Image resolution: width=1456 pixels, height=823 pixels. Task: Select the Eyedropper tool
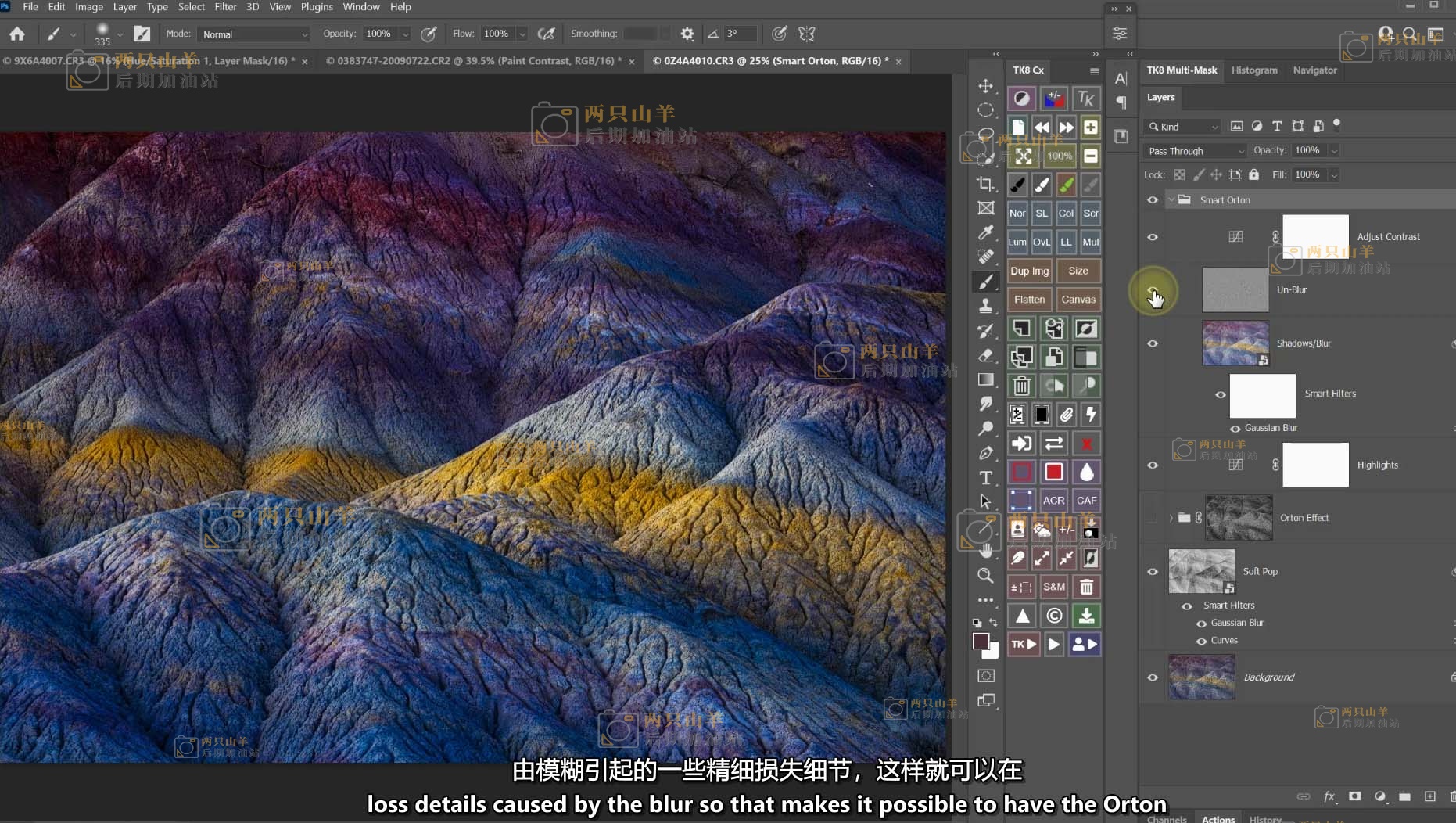(x=986, y=232)
